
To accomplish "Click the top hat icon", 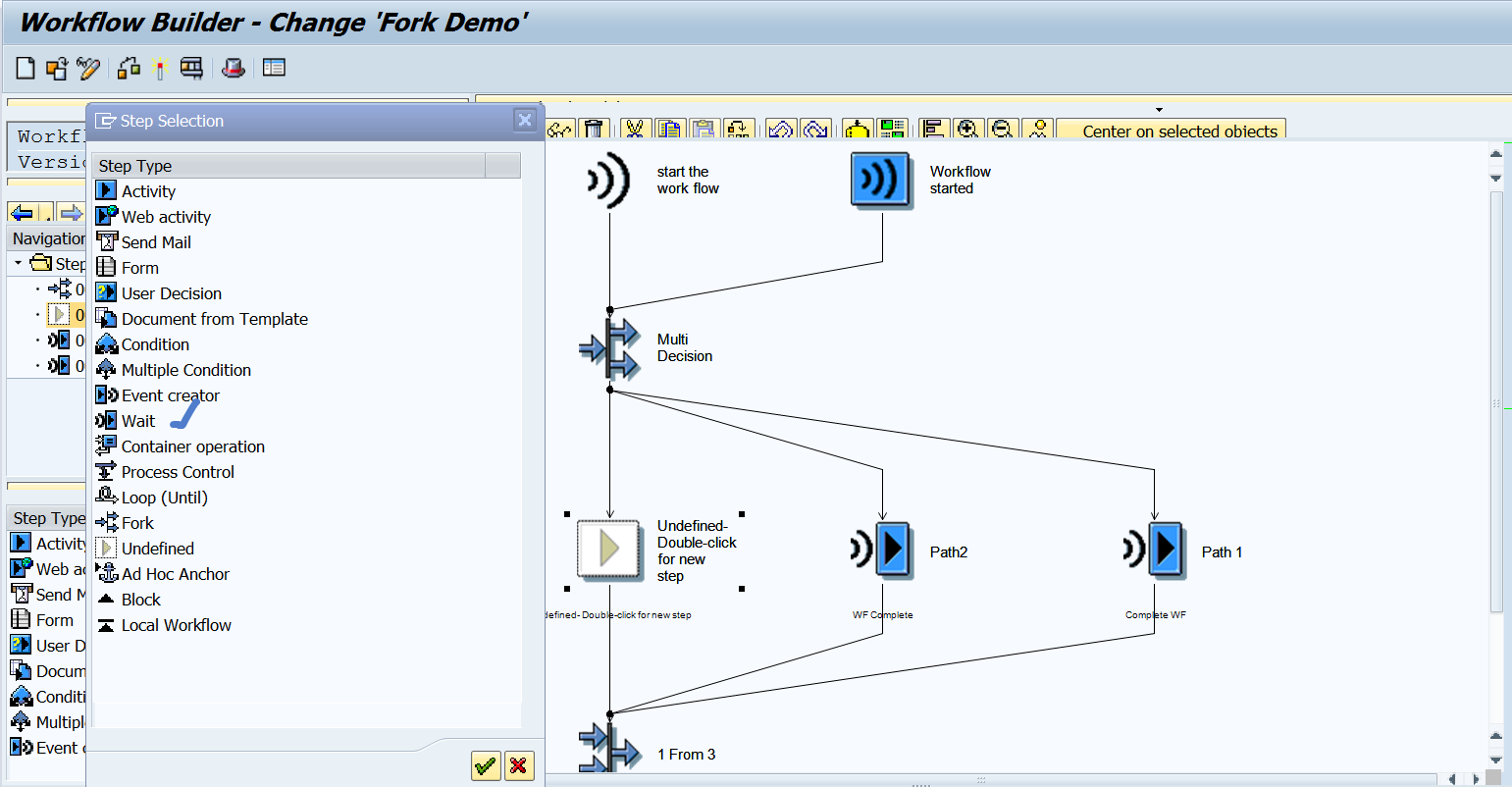I will tap(233, 68).
